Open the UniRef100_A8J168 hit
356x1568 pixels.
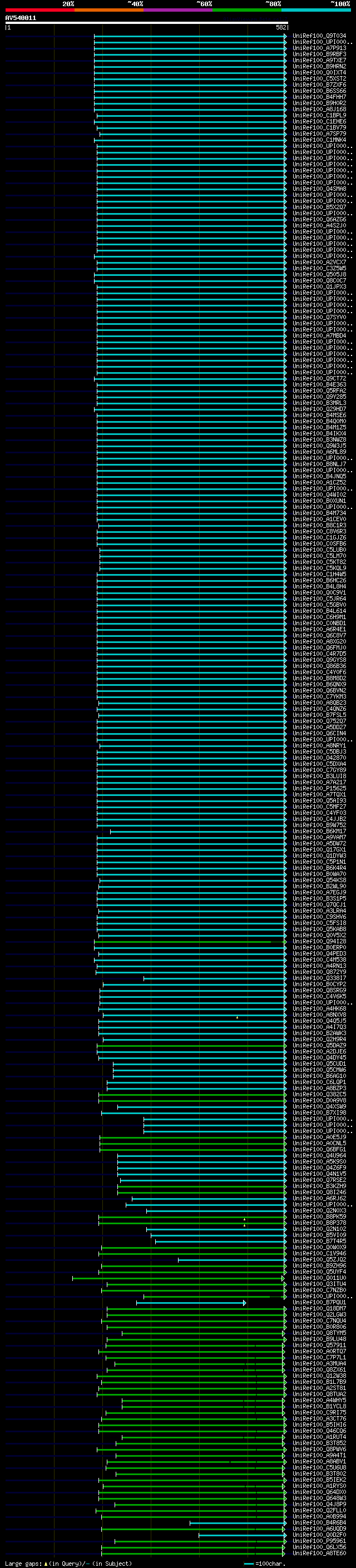[x=319, y=110]
